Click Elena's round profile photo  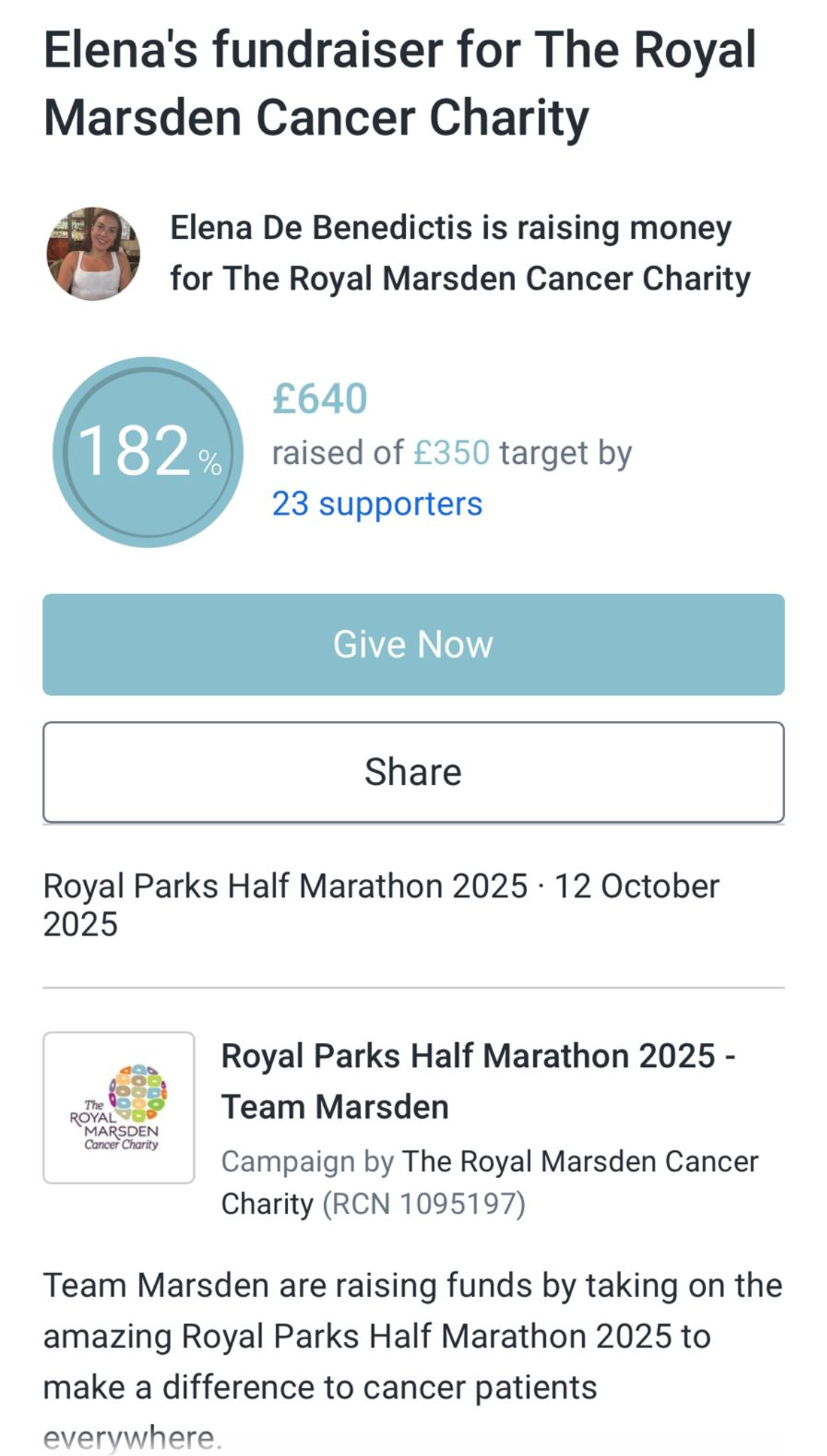coord(93,253)
